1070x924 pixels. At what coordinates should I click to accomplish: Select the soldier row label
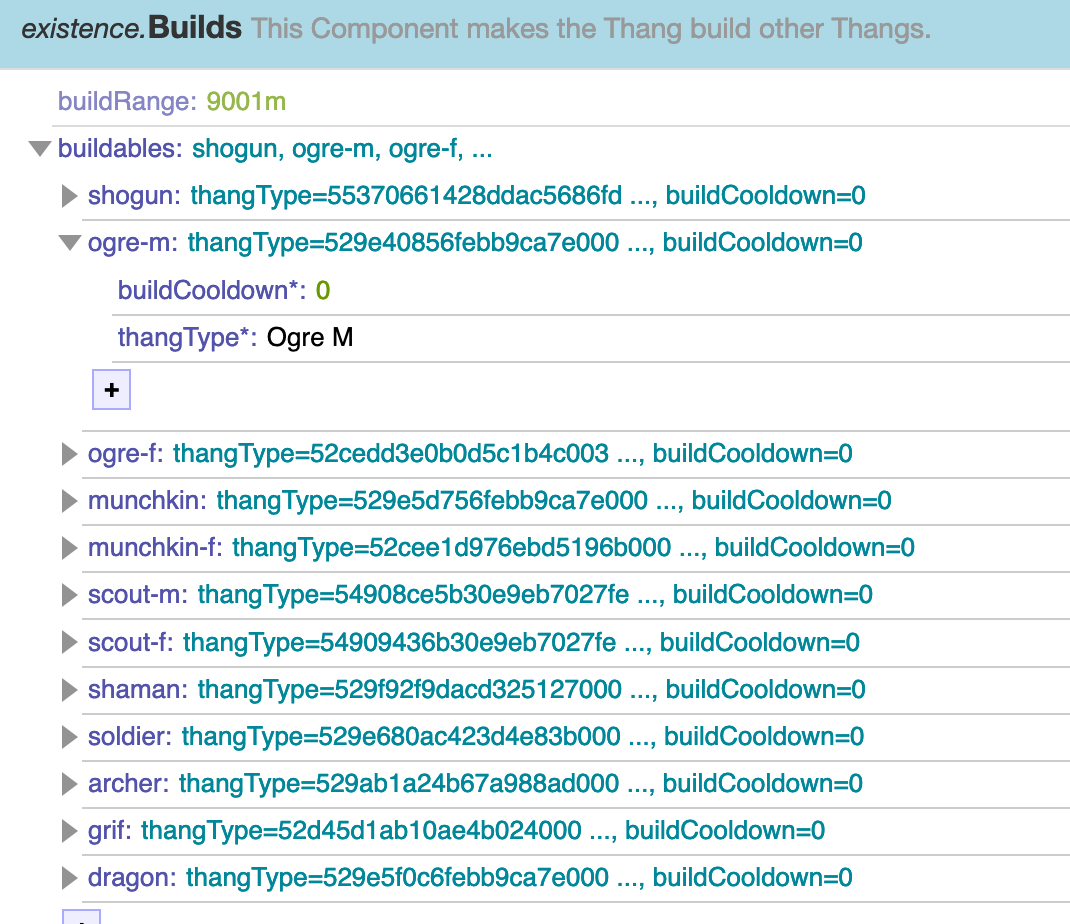[x=130, y=737]
